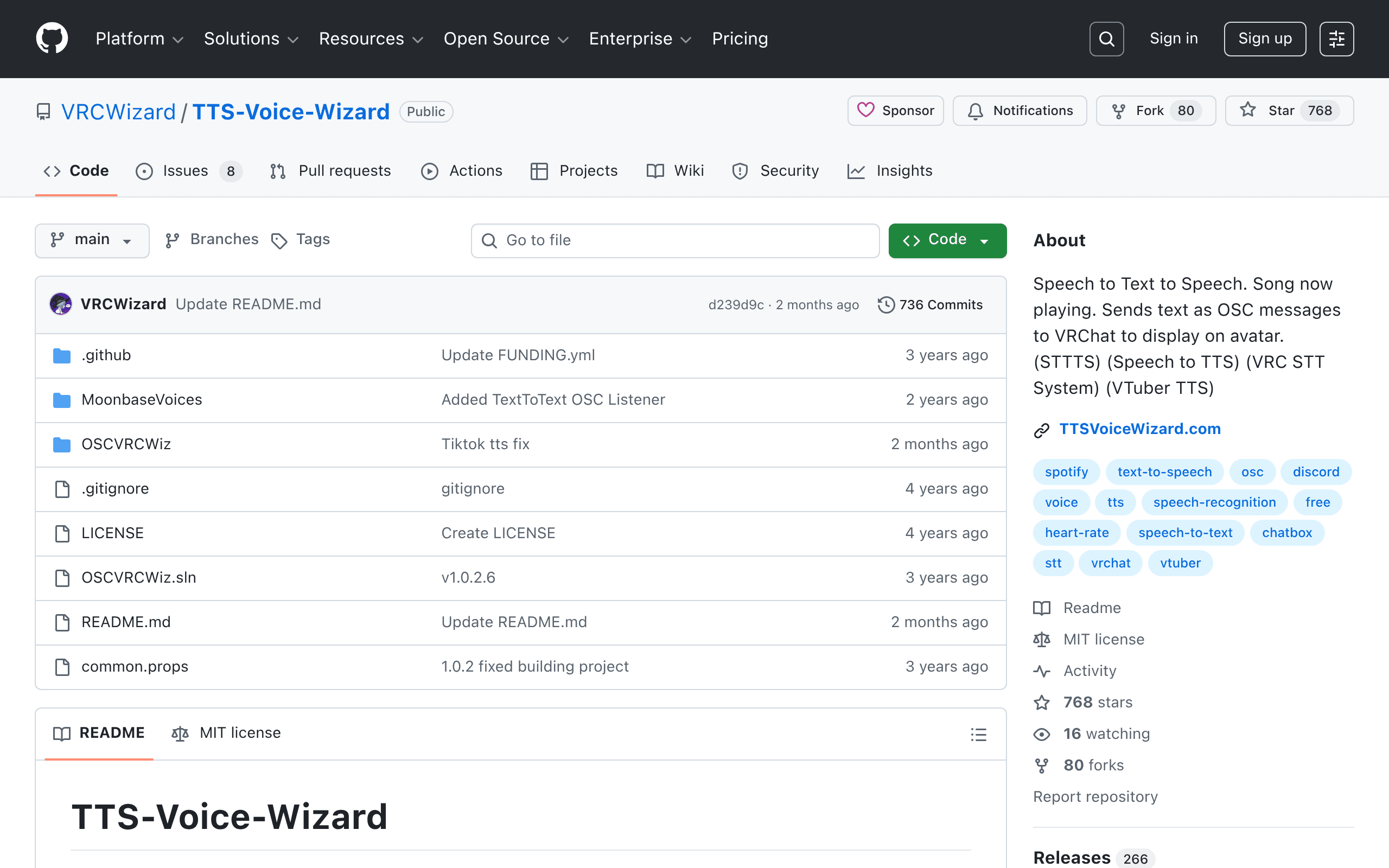Click the Notifications button

[1020, 110]
